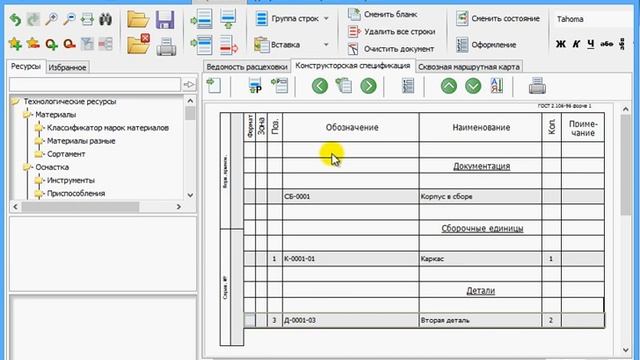Open the Вставка dropdown arrow

click(x=326, y=44)
